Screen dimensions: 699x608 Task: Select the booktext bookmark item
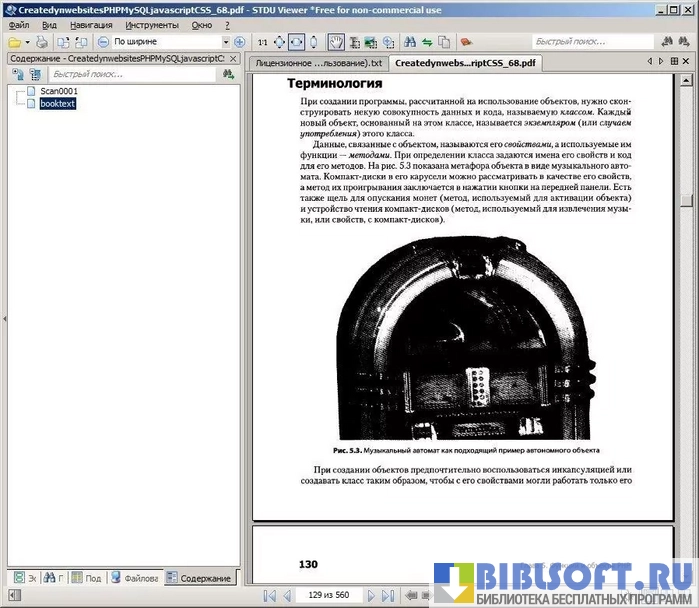(57, 103)
